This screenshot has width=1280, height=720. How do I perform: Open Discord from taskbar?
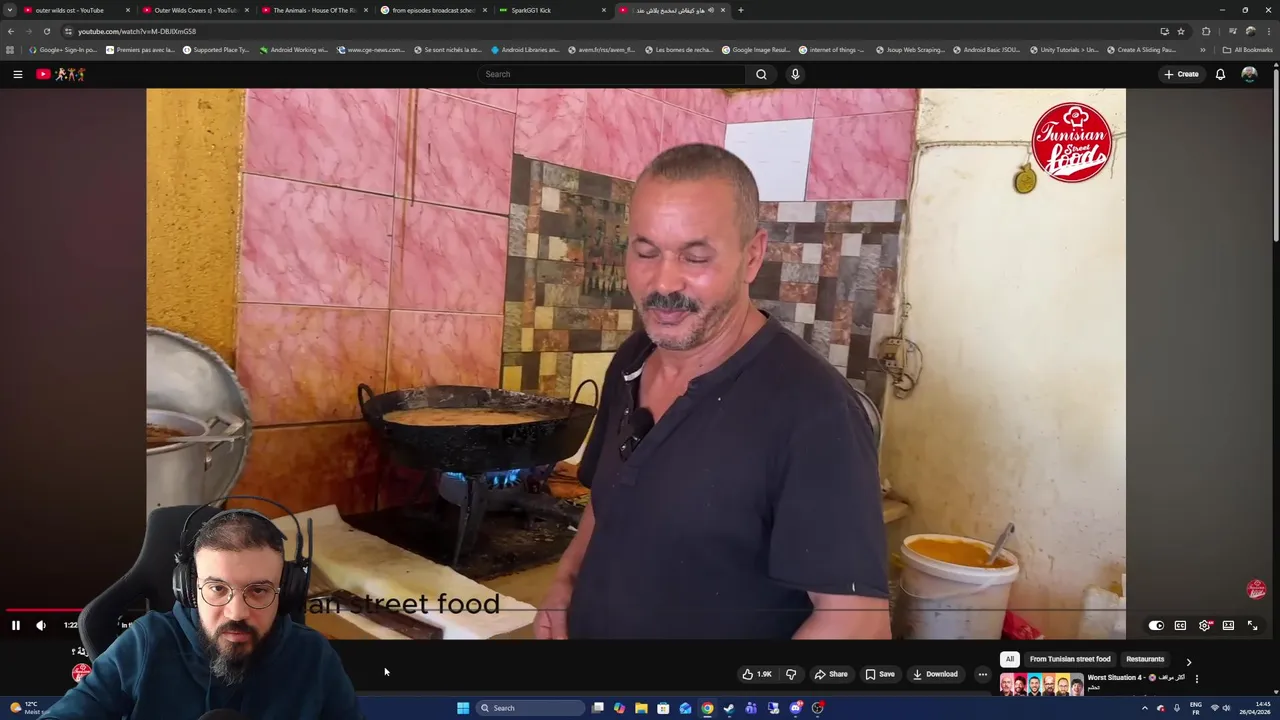[795, 708]
